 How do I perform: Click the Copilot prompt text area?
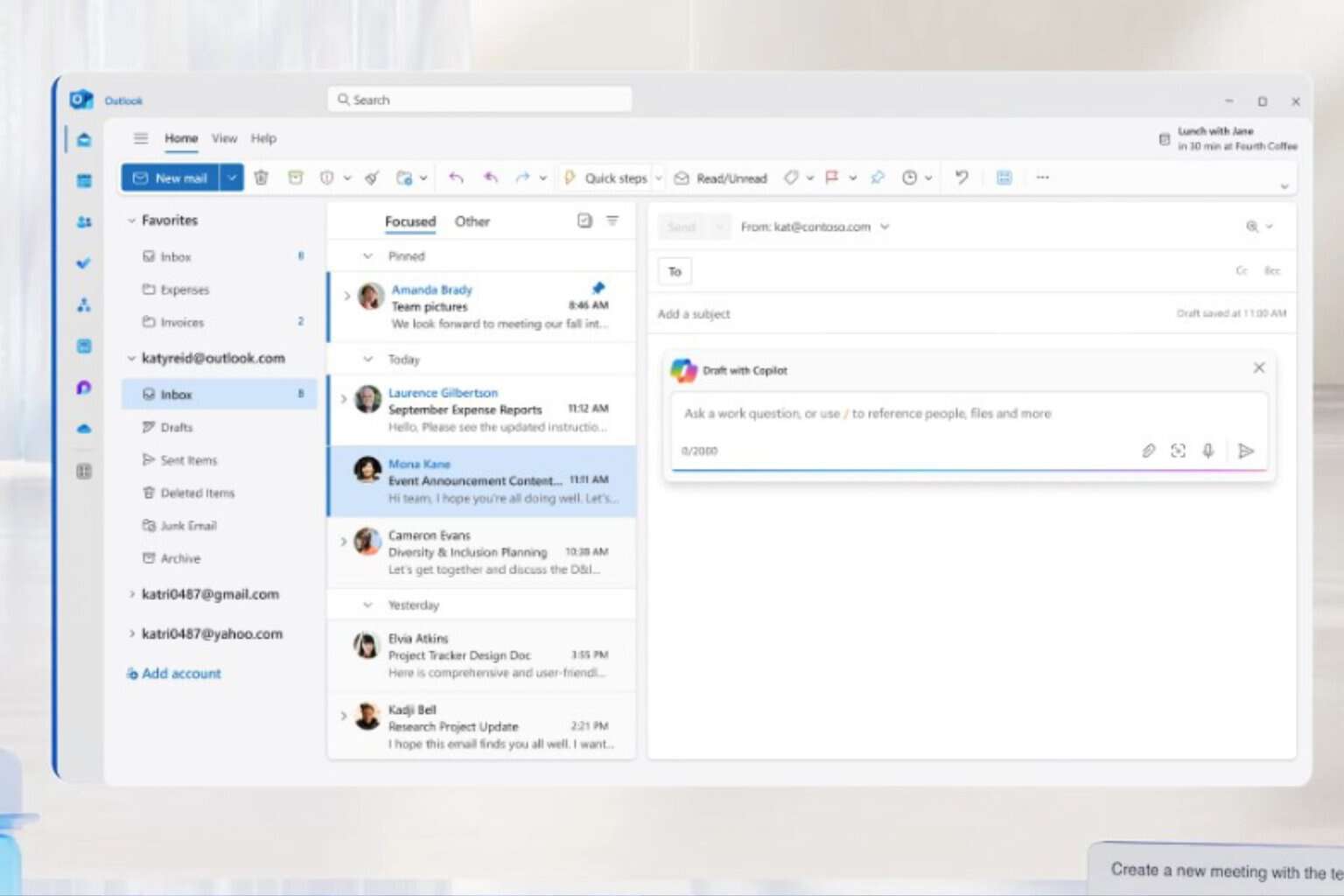click(969, 414)
